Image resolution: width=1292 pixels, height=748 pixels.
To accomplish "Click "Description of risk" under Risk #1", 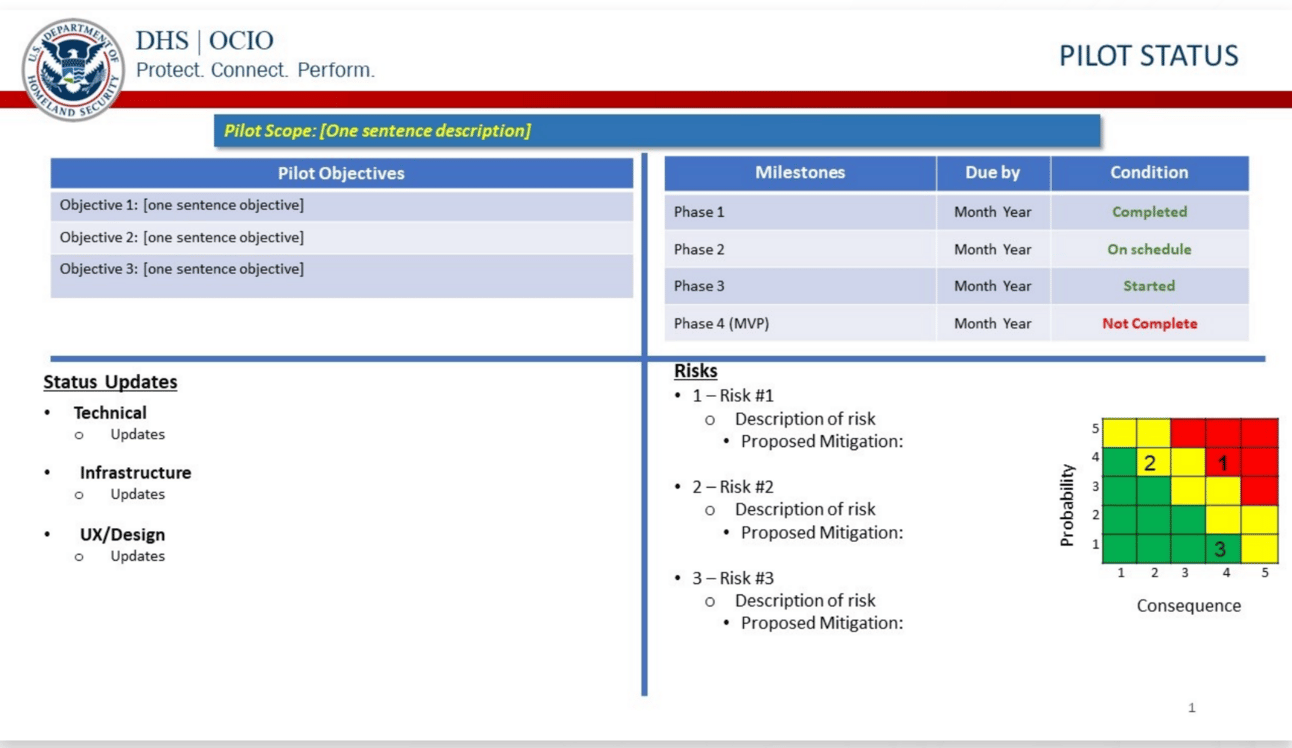I will coord(805,419).
